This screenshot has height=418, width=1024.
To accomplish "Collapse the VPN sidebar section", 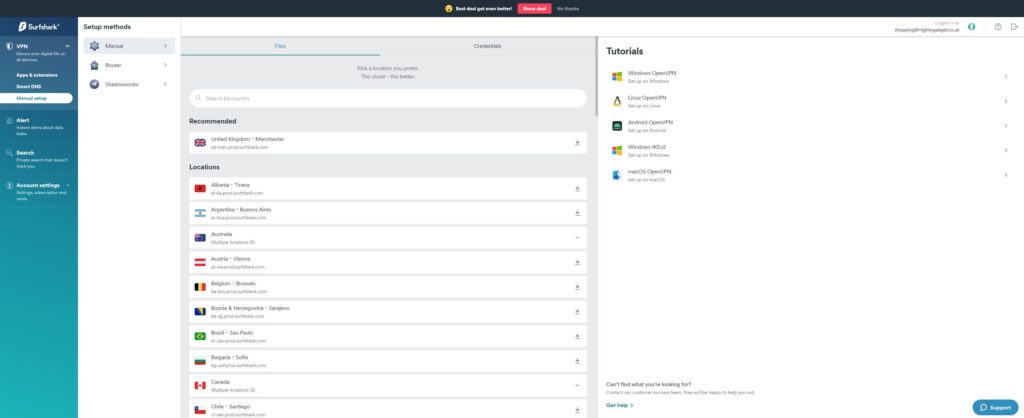I will pyautogui.click(x=67, y=46).
